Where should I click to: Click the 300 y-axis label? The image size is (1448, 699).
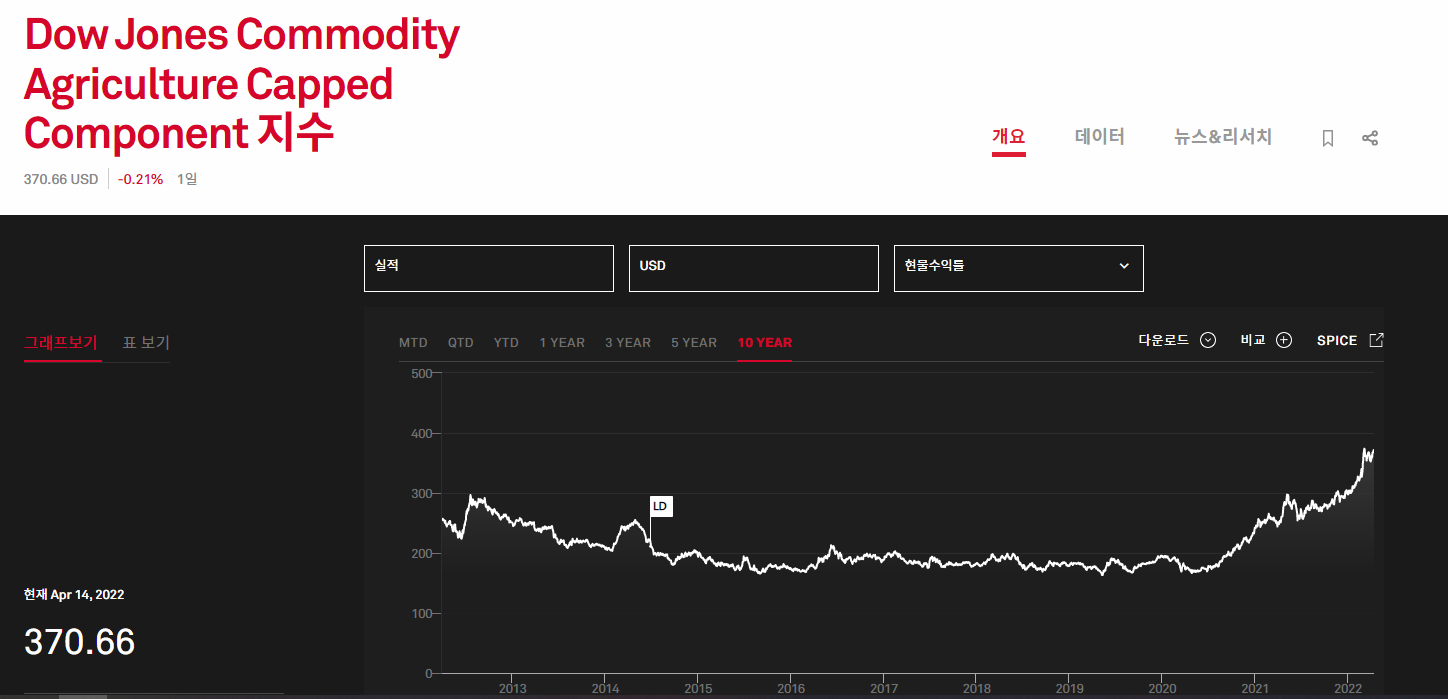click(421, 494)
